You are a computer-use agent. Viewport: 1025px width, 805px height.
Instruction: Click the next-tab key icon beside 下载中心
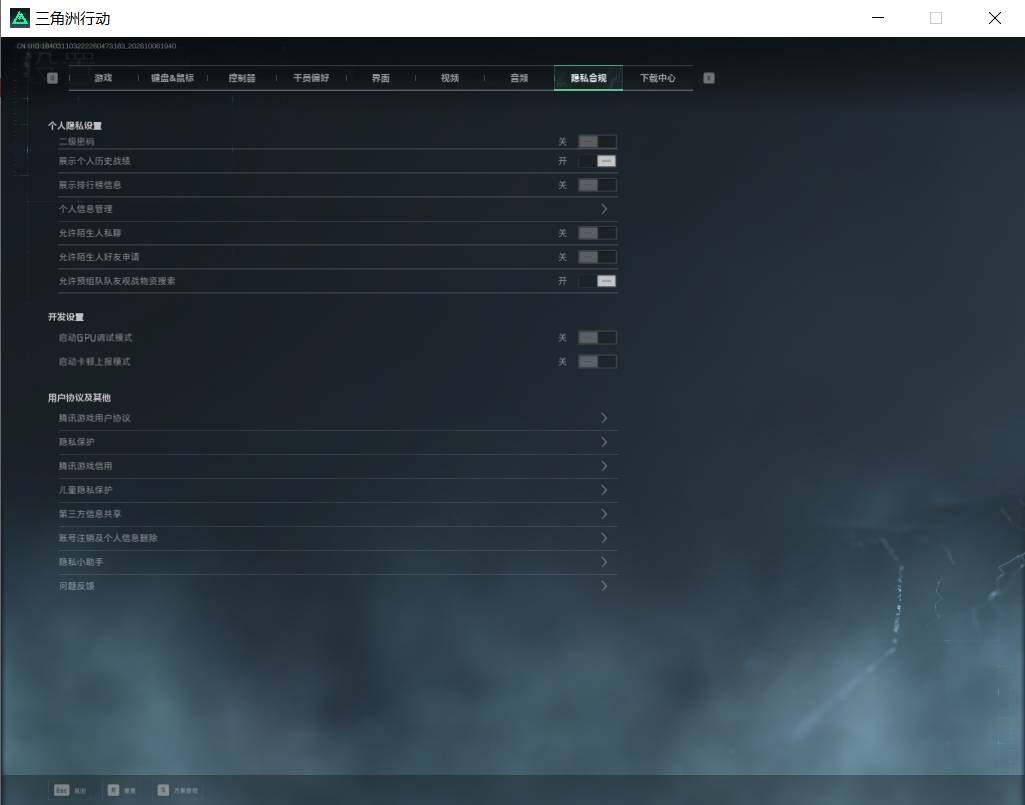(709, 78)
